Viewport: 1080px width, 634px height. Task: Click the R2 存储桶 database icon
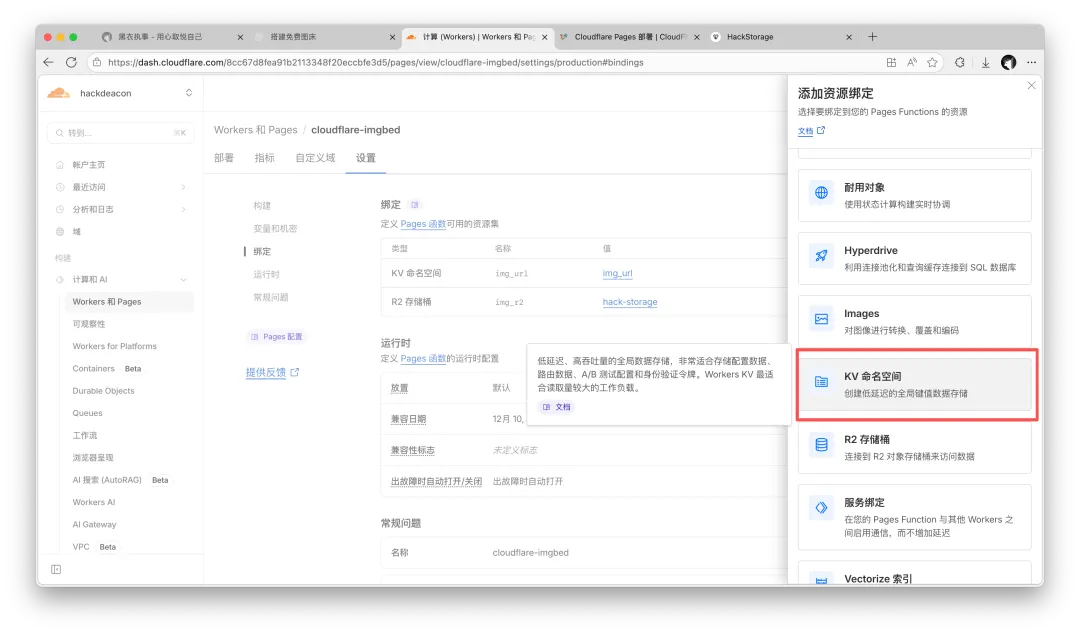(x=821, y=444)
